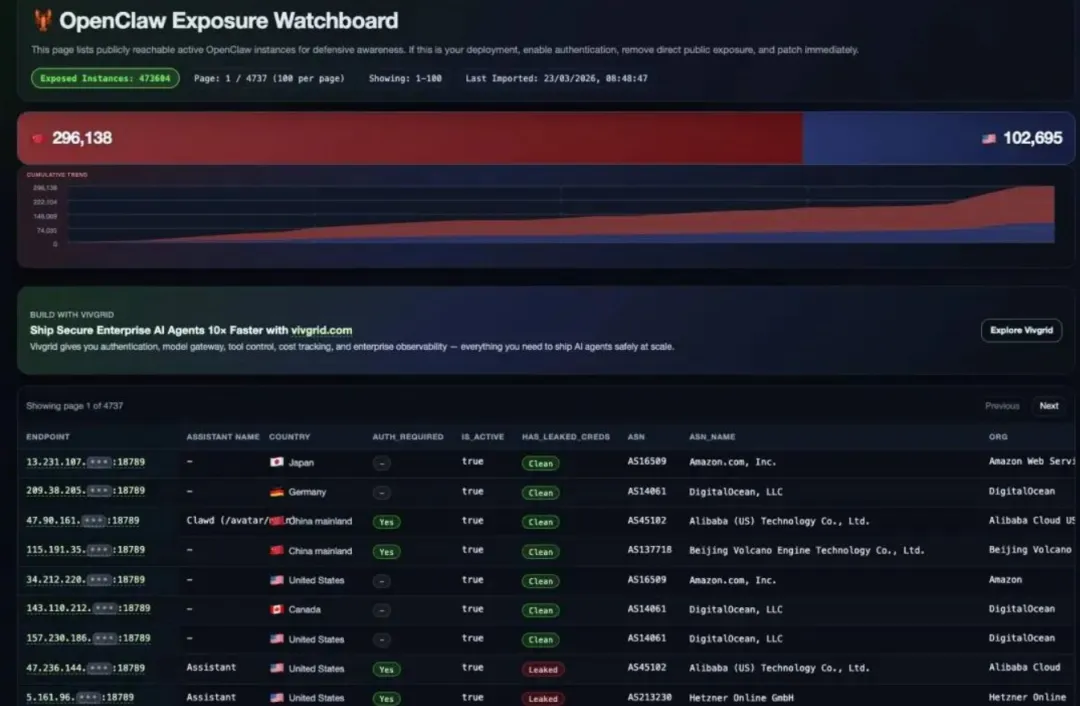Click the Leaked badge in 5.161.96 row
The height and width of the screenshot is (706, 1080).
coord(543,698)
